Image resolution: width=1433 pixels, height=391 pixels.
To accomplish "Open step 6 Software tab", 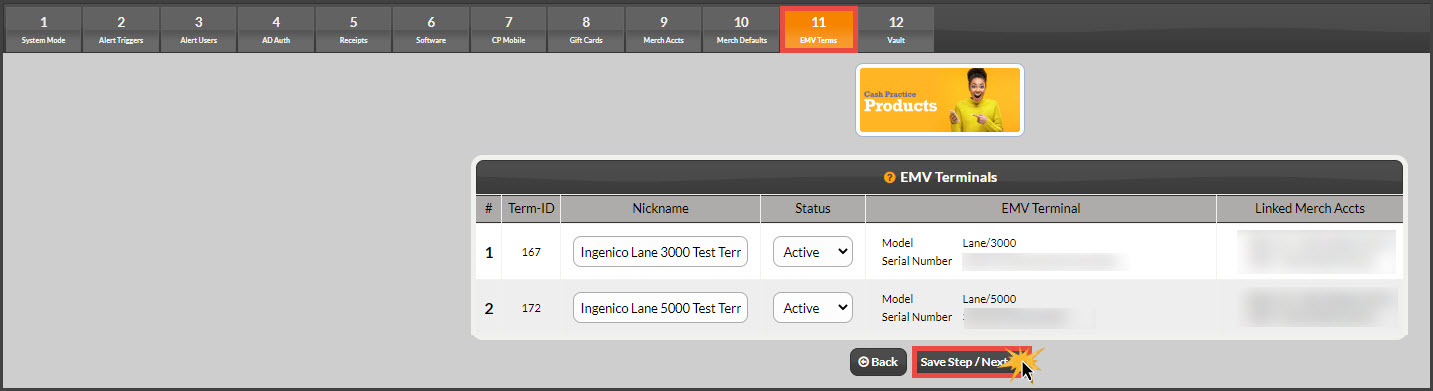I will (x=431, y=29).
